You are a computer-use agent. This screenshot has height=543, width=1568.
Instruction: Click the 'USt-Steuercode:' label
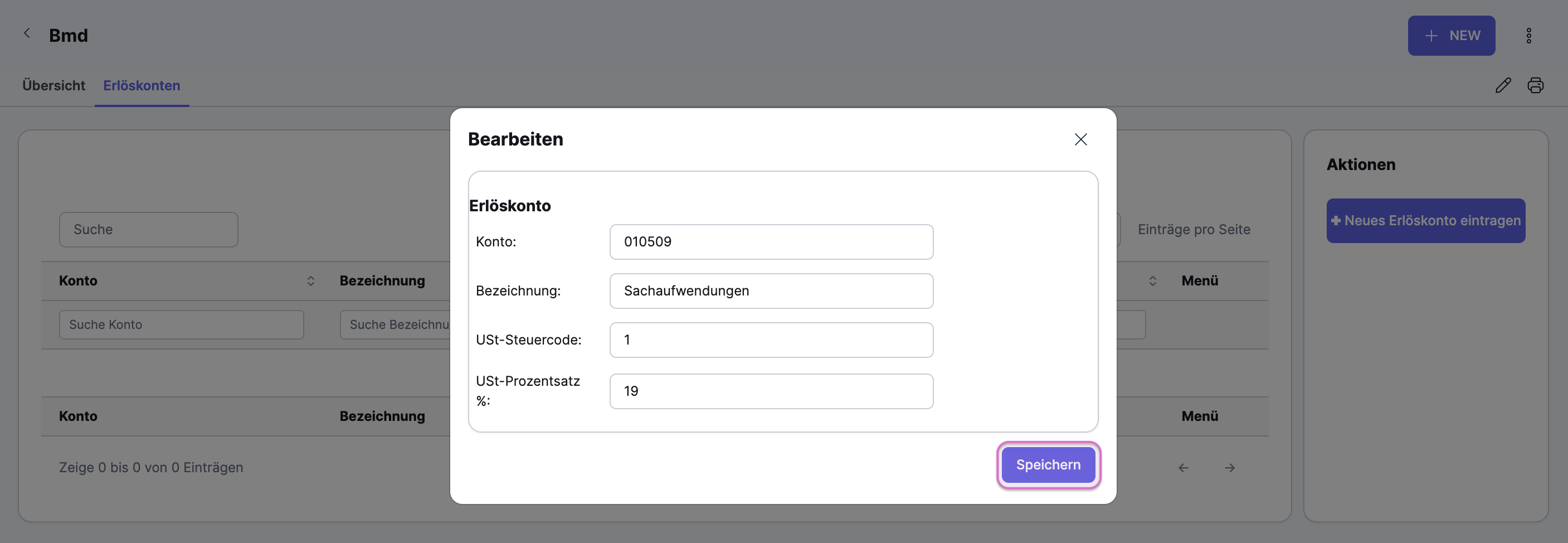[528, 340]
